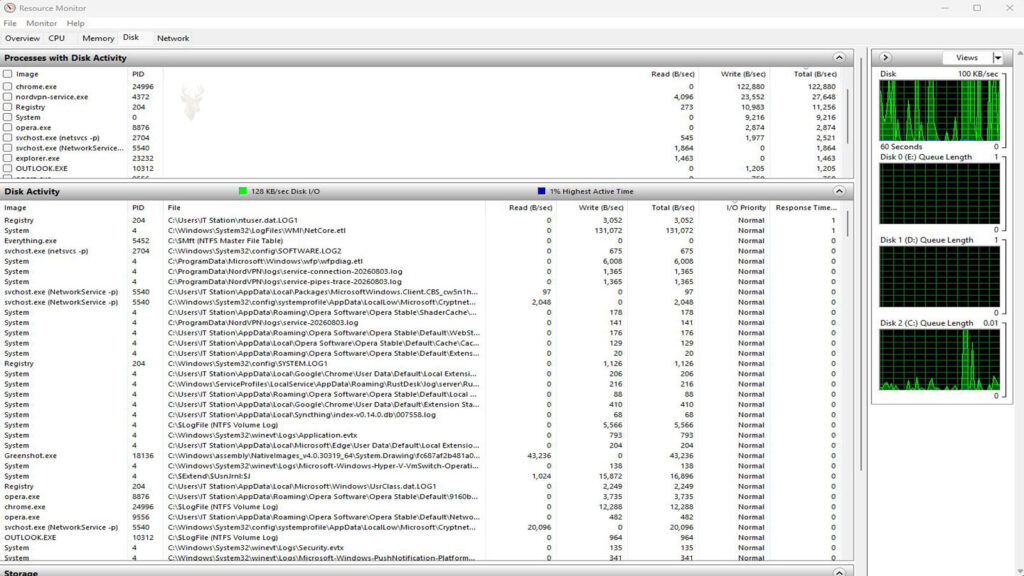
Task: Click the blue Highest Active Time legend square
Action: (x=541, y=191)
